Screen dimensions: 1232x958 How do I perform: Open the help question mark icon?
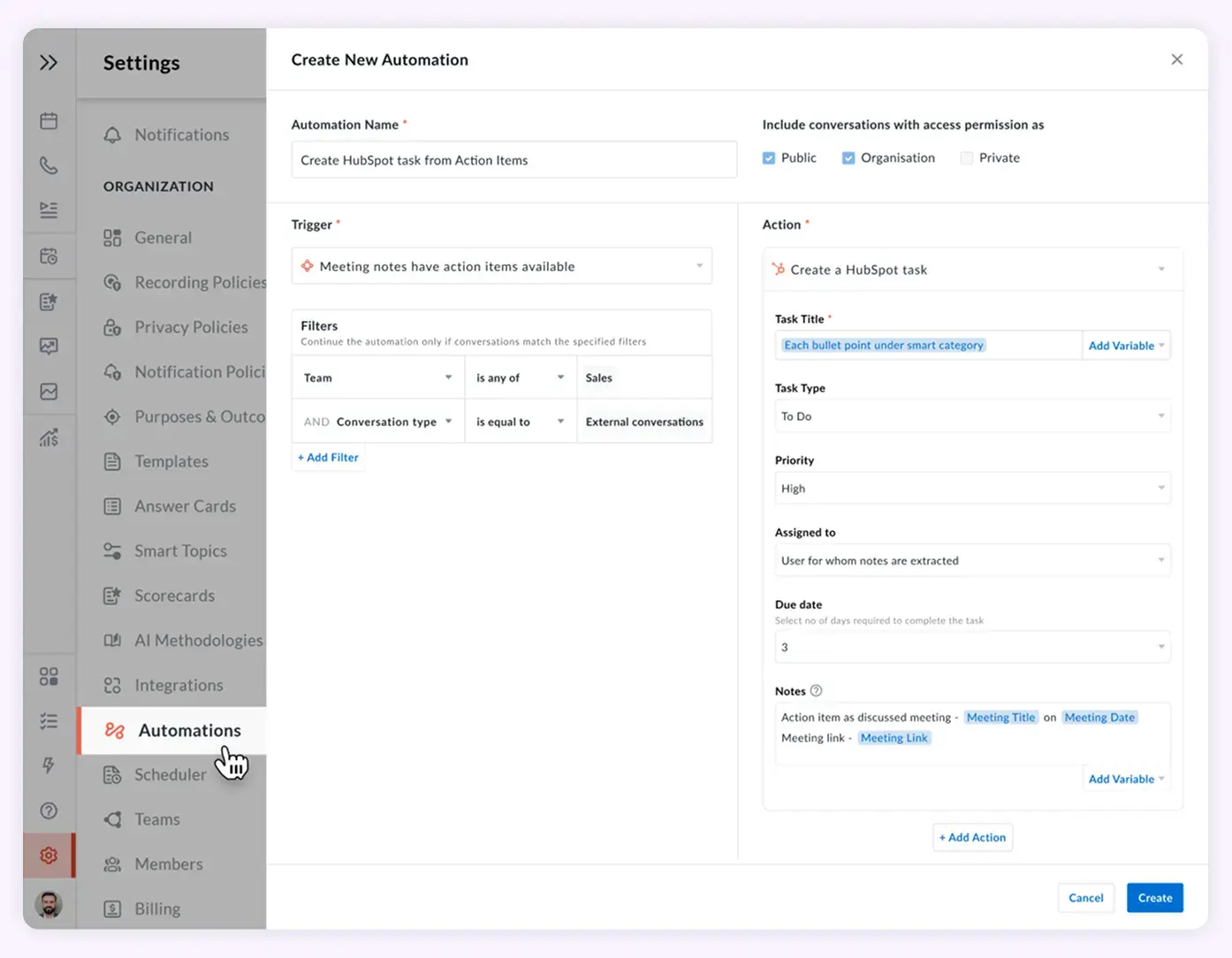click(49, 810)
